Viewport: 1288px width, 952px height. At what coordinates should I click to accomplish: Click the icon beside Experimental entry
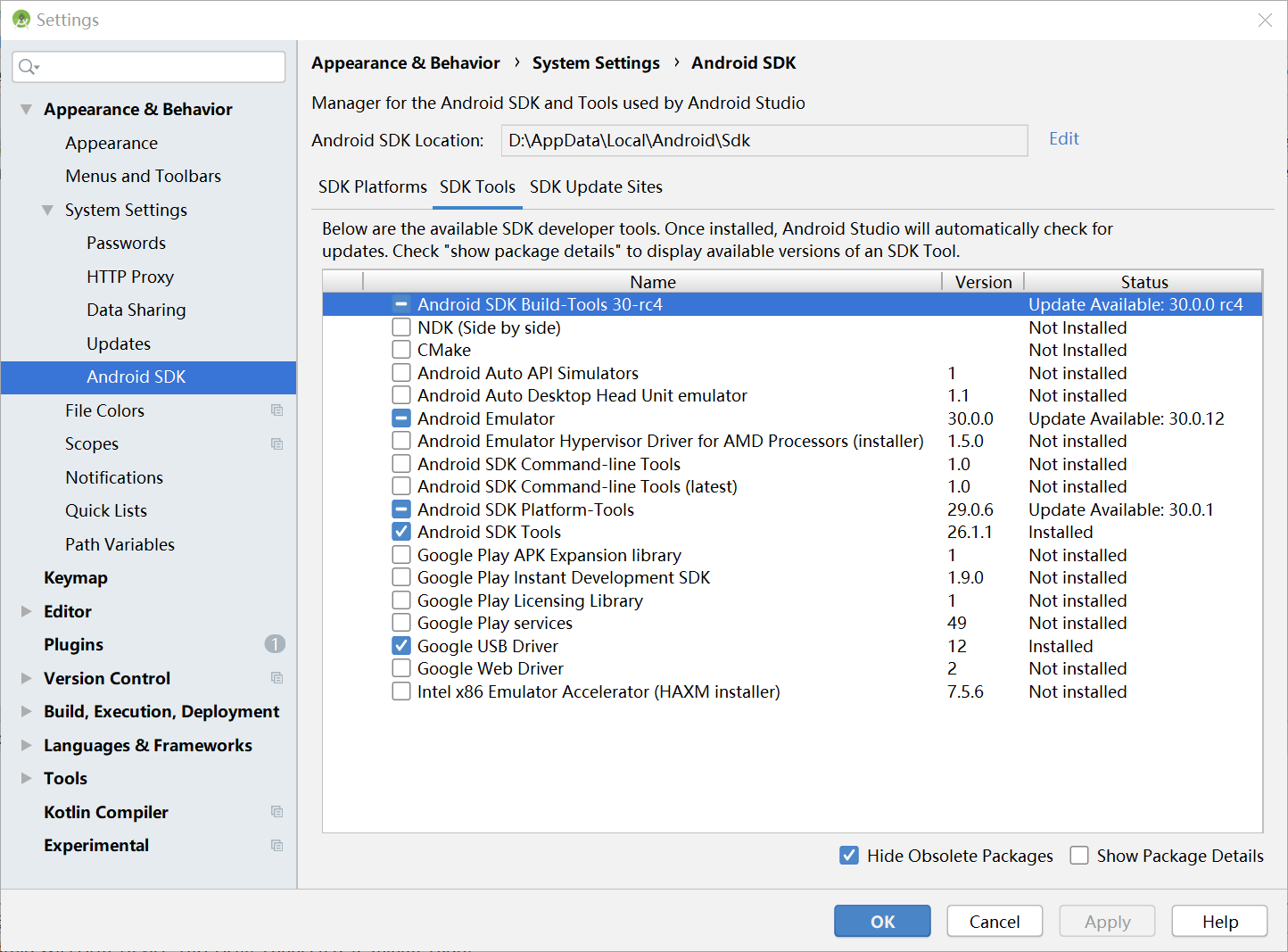click(277, 845)
